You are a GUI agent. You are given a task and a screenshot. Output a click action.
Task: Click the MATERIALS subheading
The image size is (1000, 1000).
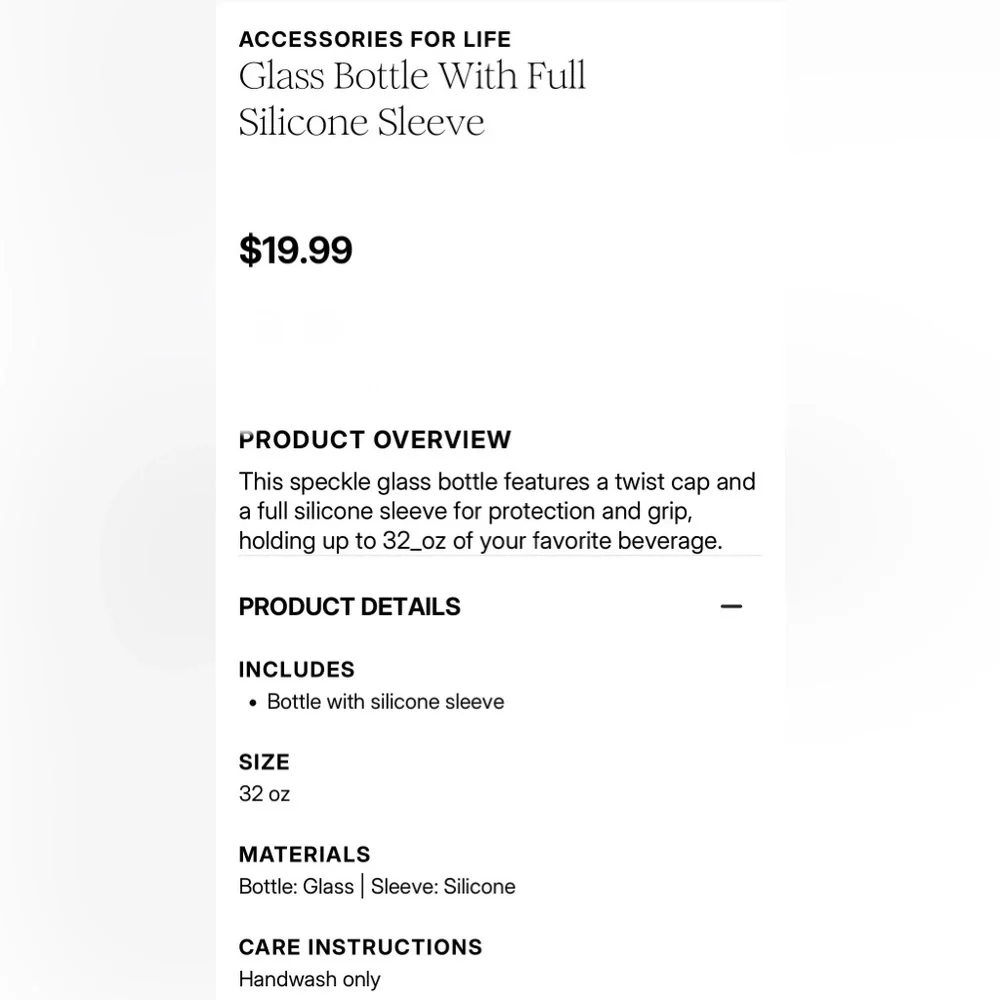click(304, 855)
